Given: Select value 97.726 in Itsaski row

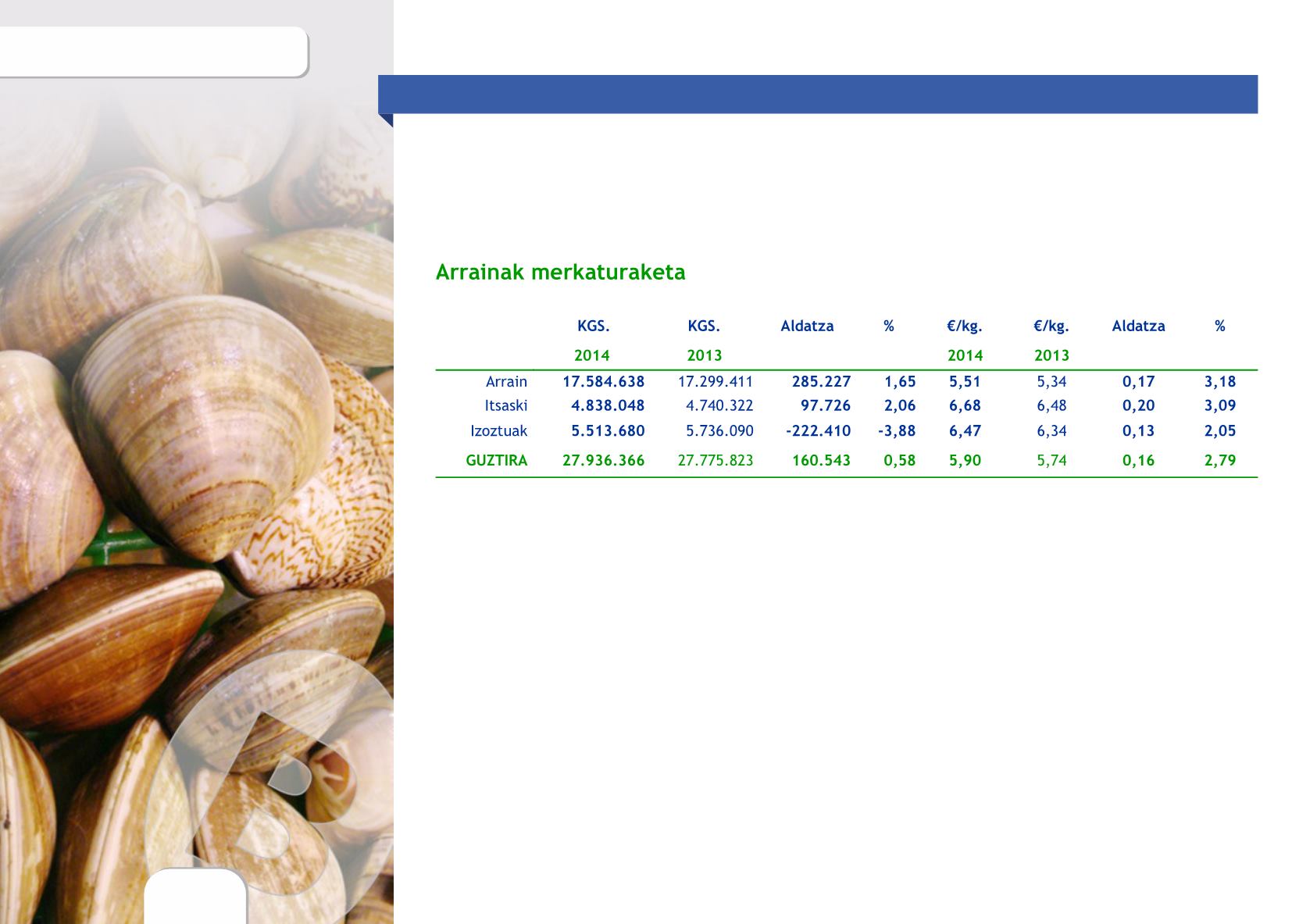Looking at the screenshot, I should pos(826,405).
